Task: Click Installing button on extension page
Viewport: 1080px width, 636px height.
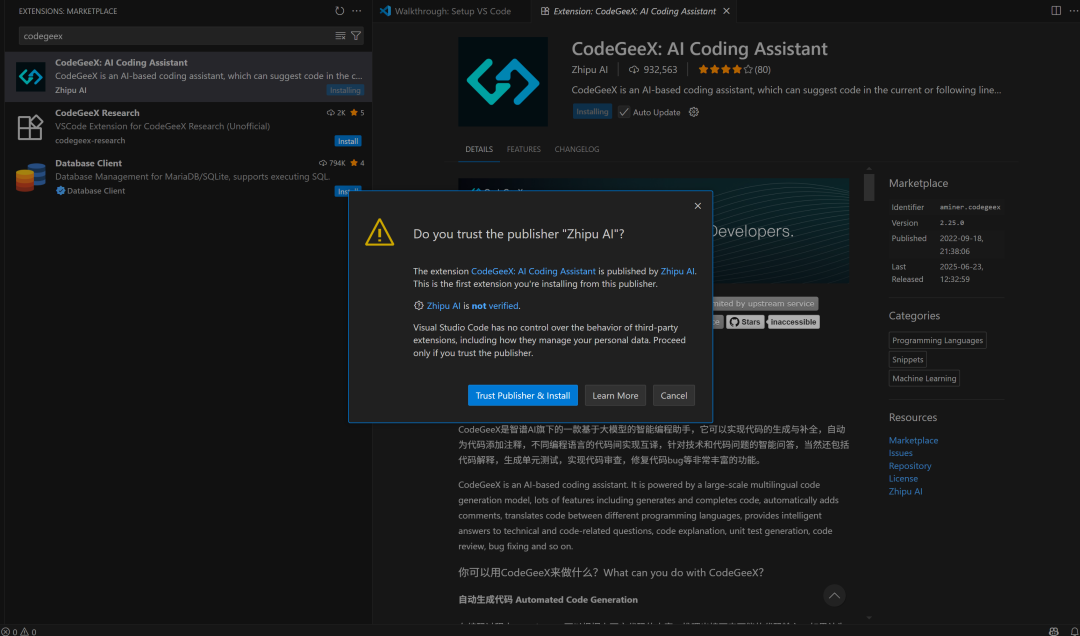Action: 592,112
